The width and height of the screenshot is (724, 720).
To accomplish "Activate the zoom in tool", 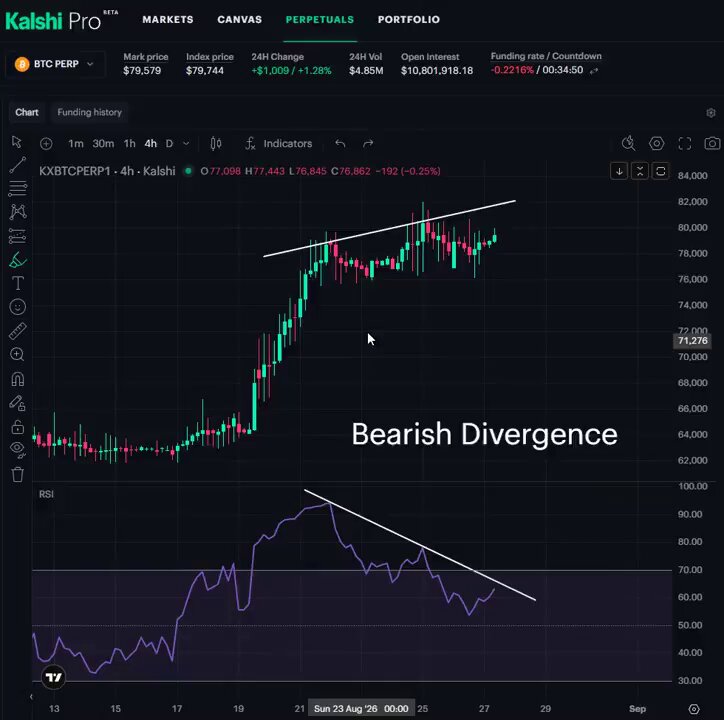I will click(x=17, y=355).
